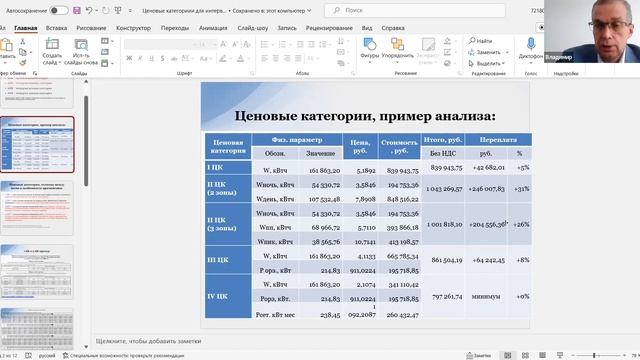
Task: Click Заменить replace button
Action: 484,52
